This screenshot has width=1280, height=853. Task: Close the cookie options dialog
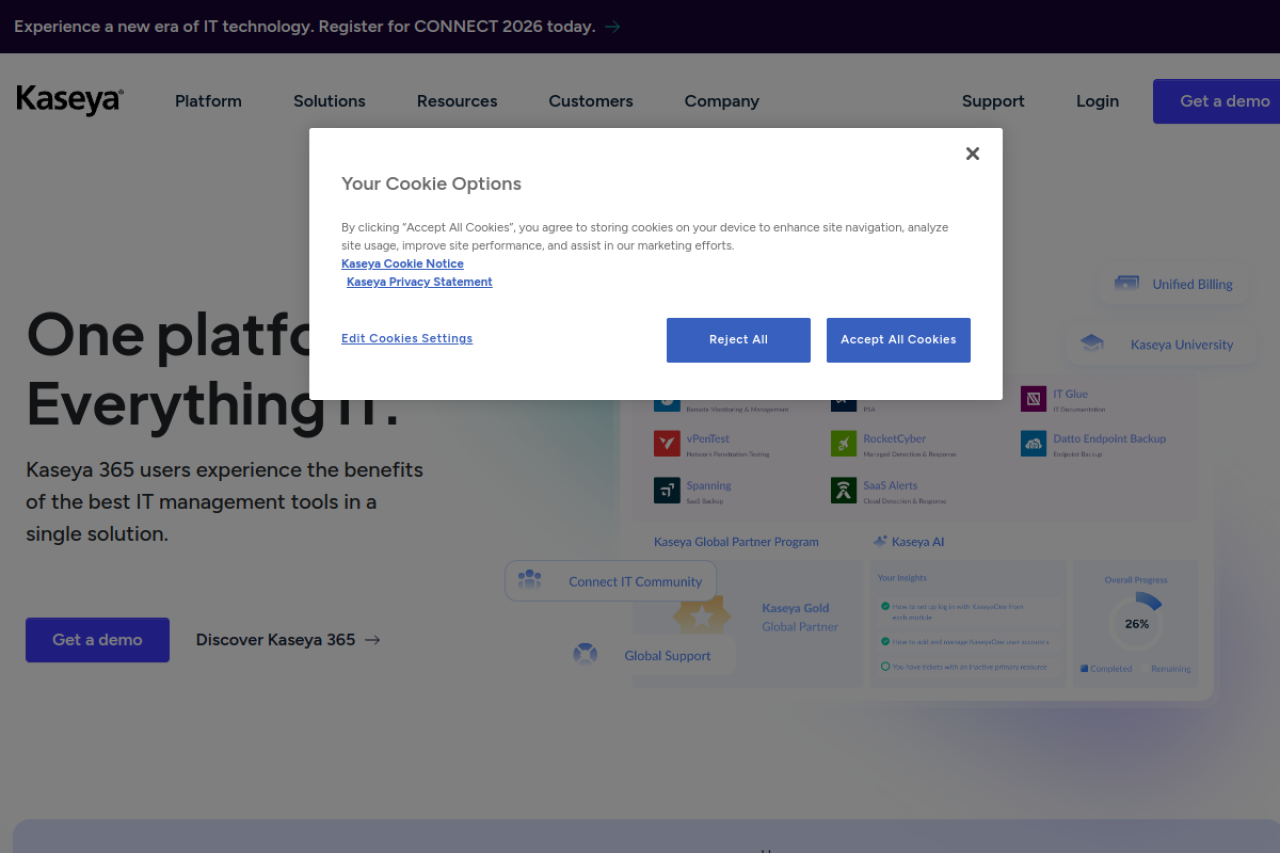point(972,154)
